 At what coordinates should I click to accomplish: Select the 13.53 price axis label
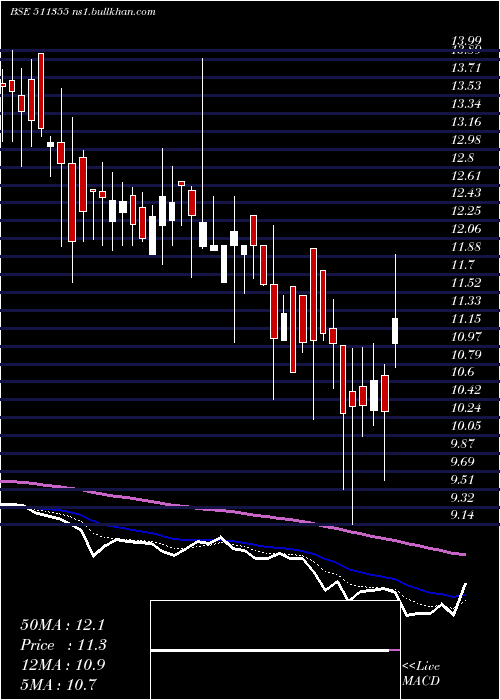coord(466,86)
